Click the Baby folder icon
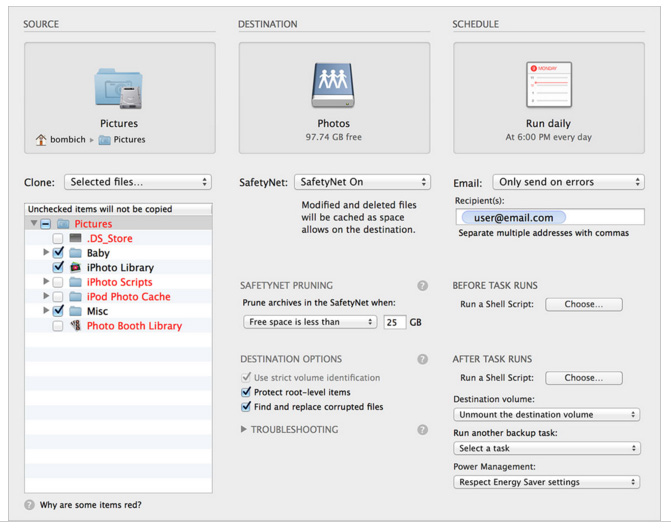Screen dimensions: 671x528 pyautogui.click(x=75, y=252)
